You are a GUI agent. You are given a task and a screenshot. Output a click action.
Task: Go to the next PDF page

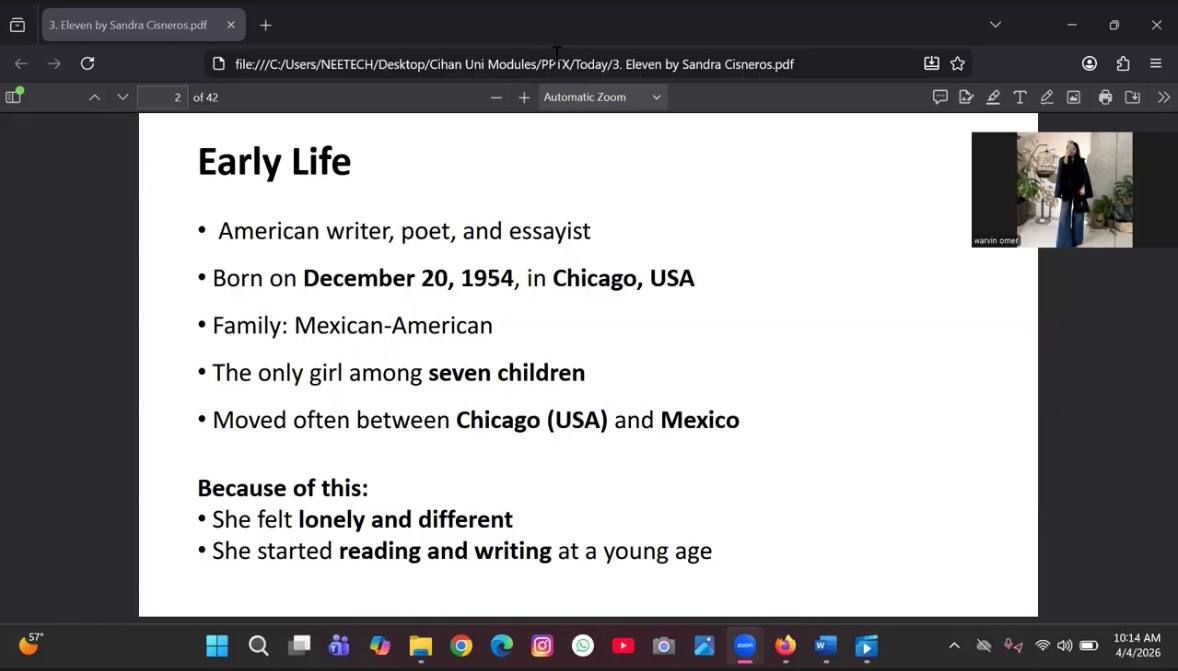point(123,97)
